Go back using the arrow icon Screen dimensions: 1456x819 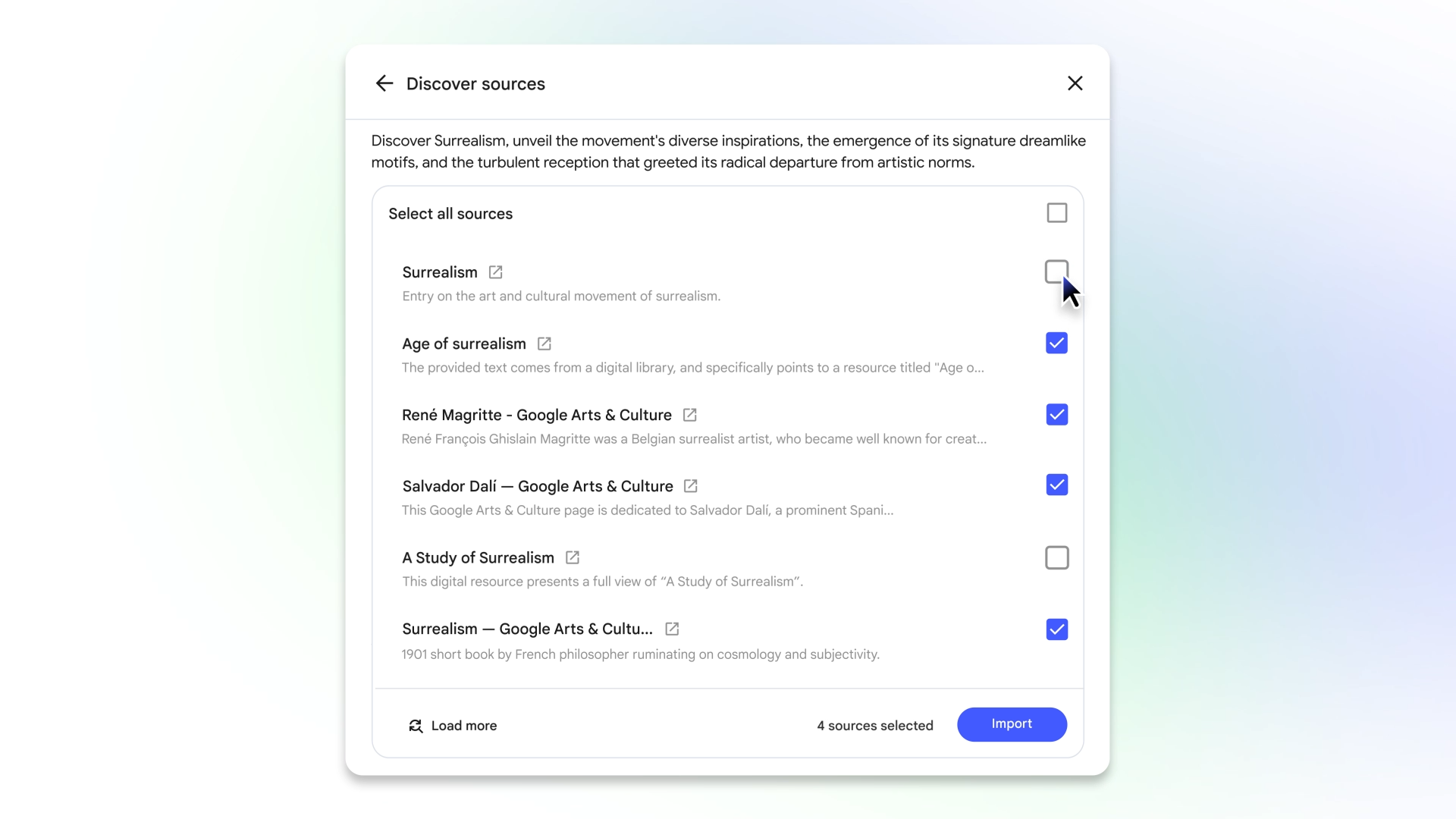tap(384, 83)
